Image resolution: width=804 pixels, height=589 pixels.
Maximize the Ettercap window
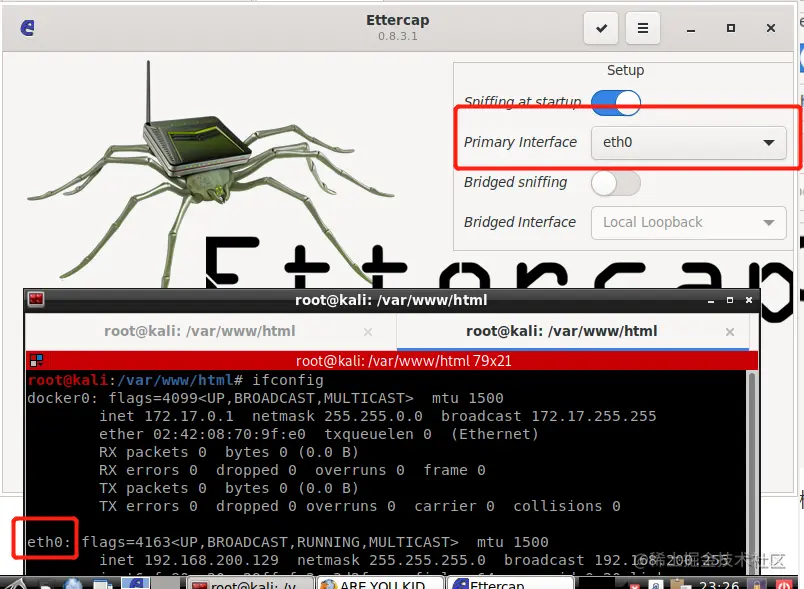[x=731, y=28]
